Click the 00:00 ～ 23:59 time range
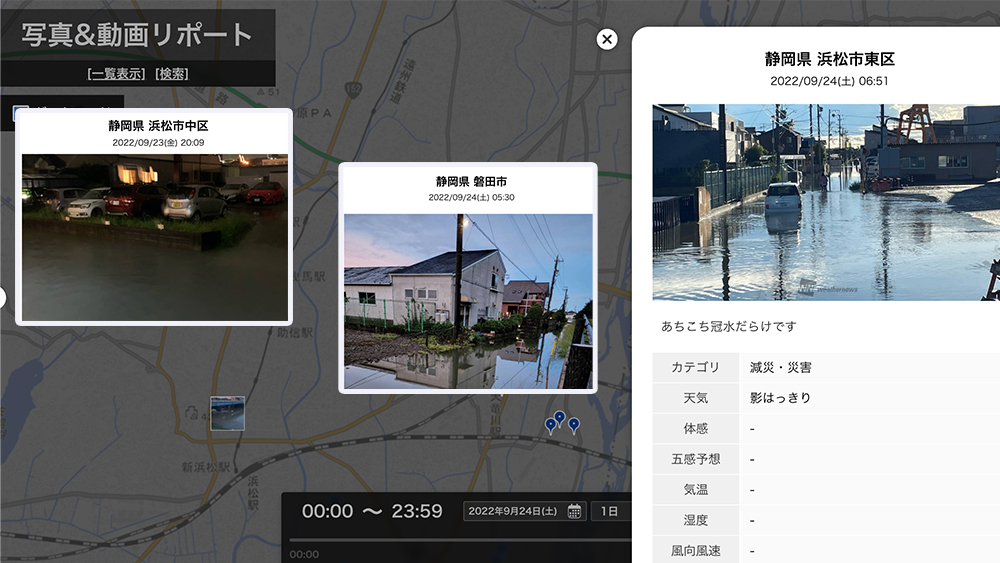This screenshot has height=563, width=1000. click(x=372, y=511)
